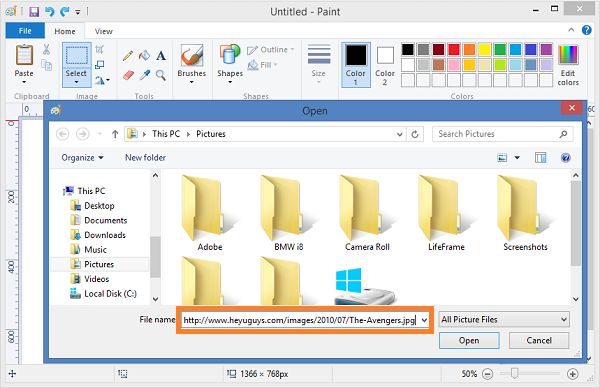Screen dimensions: 600x388
Task: Click the Search Pictures box
Action: pos(503,134)
